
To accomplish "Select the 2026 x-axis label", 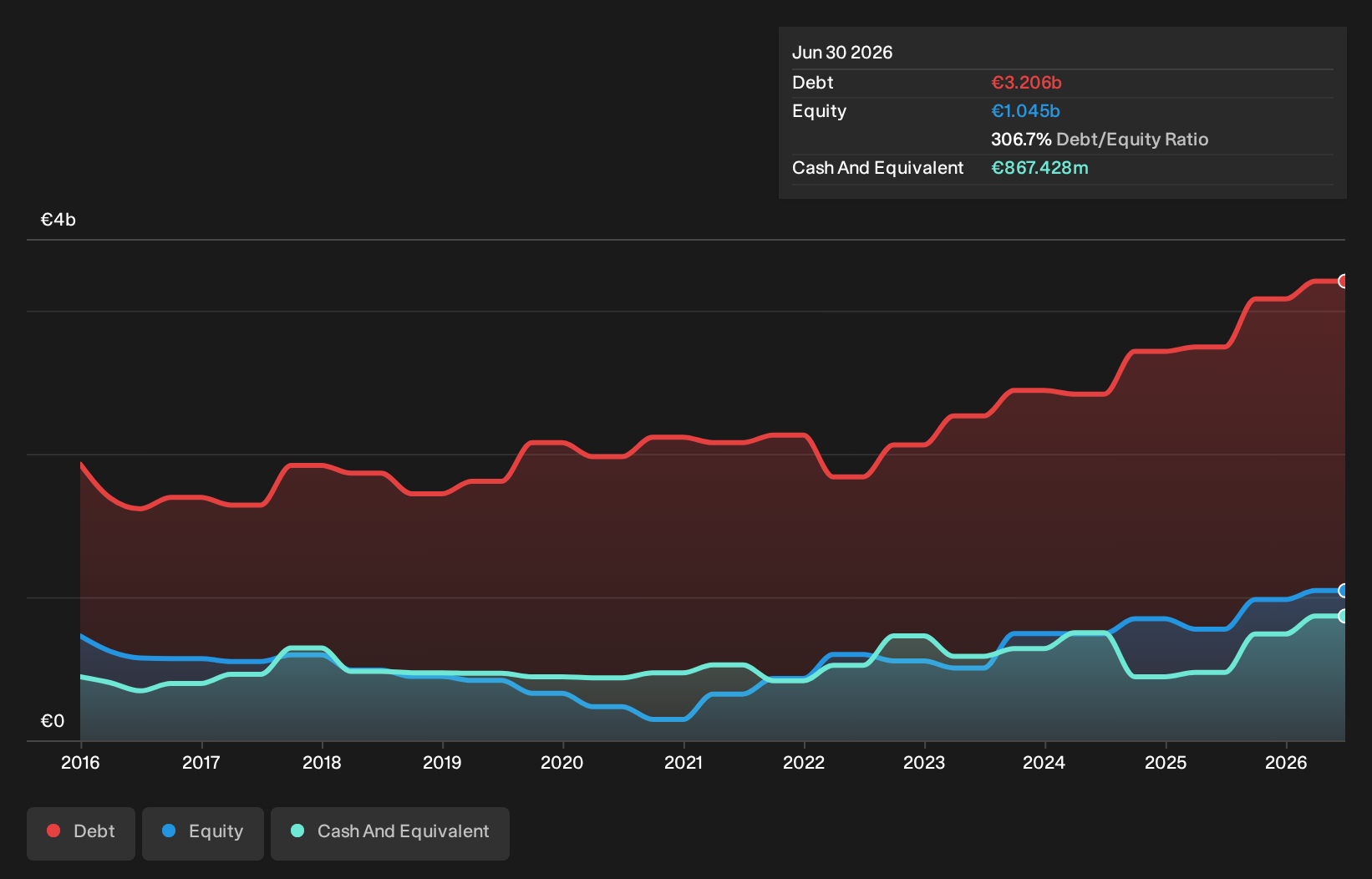I will [x=1286, y=762].
